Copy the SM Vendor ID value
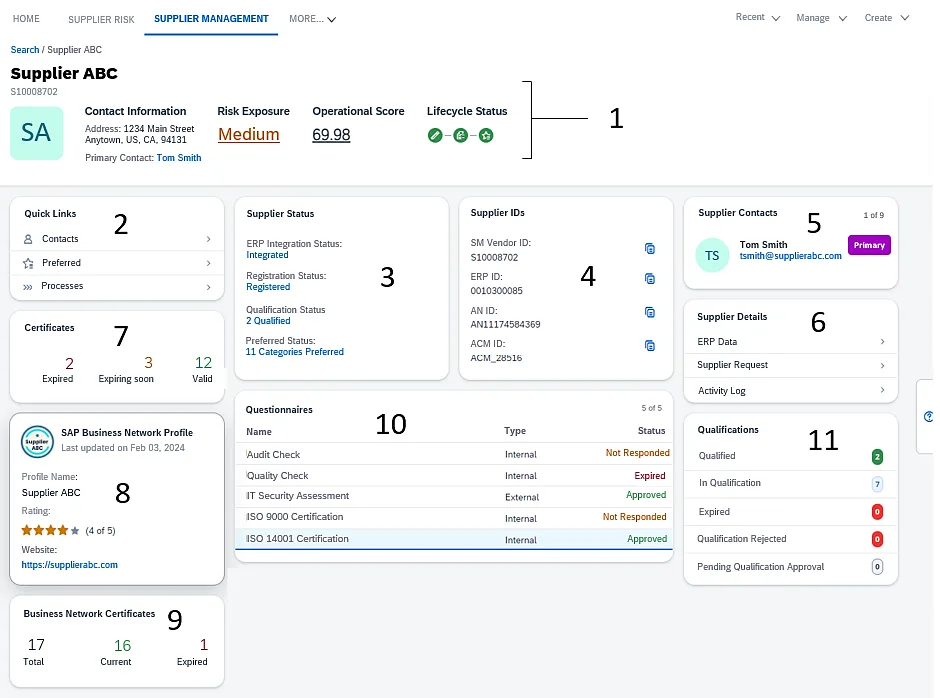This screenshot has width=940, height=698. point(650,248)
